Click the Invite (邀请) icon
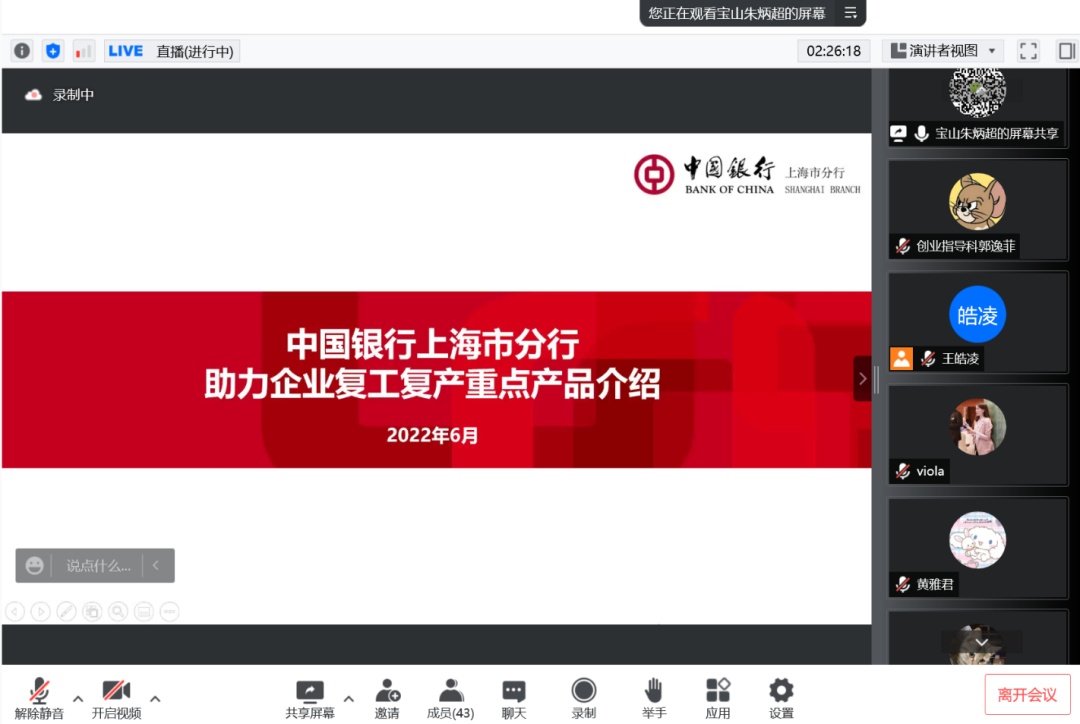 pyautogui.click(x=387, y=698)
